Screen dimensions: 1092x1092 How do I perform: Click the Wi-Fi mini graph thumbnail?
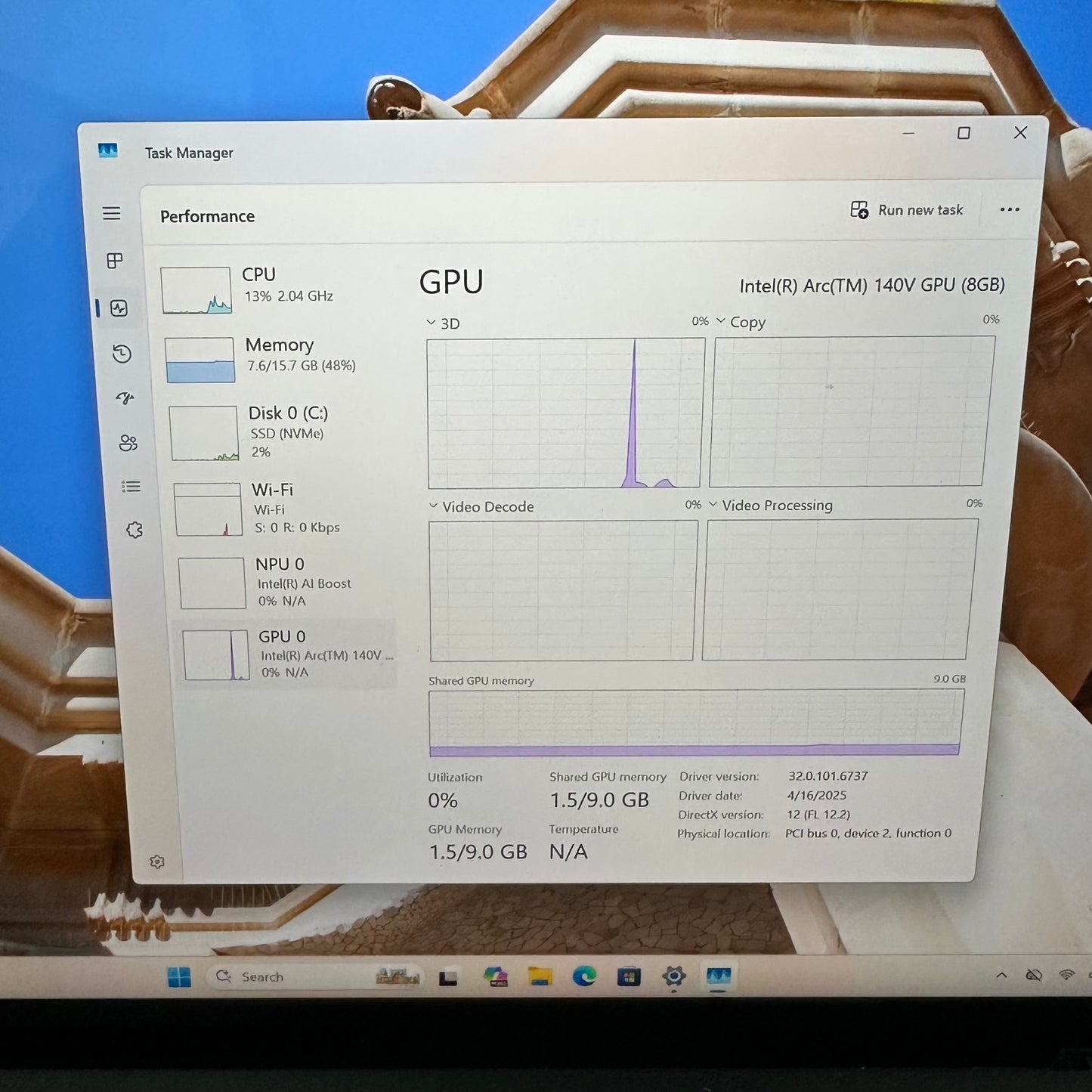point(209,509)
